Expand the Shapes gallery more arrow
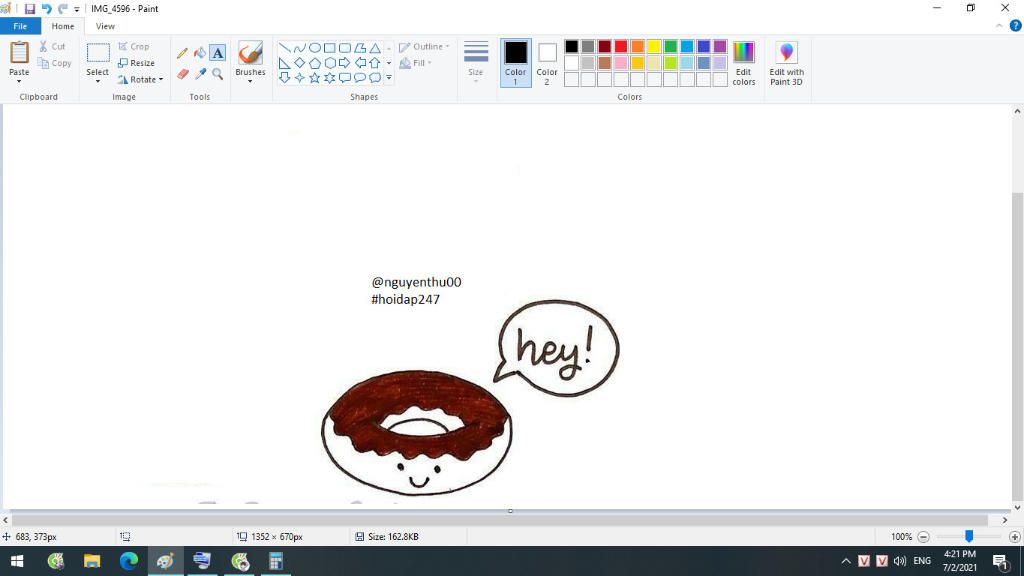The image size is (1024, 576). click(389, 78)
